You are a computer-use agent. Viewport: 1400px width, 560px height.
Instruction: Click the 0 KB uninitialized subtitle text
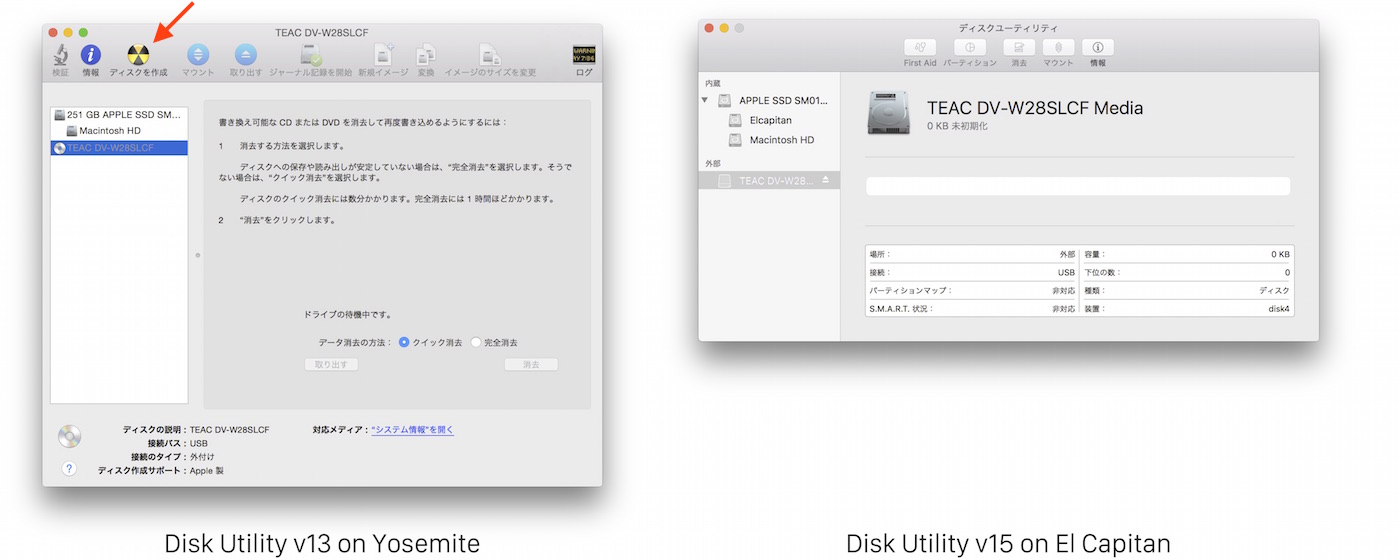957,126
